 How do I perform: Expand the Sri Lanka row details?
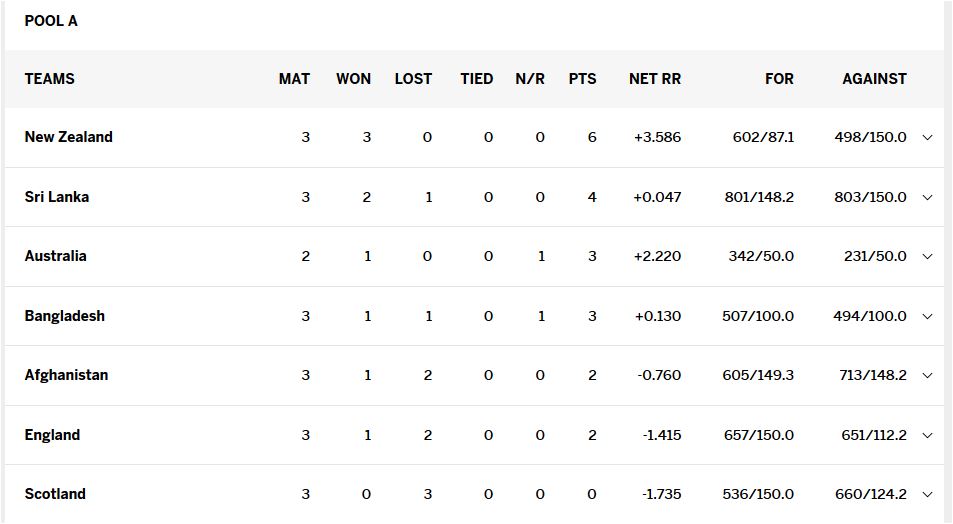tap(927, 198)
